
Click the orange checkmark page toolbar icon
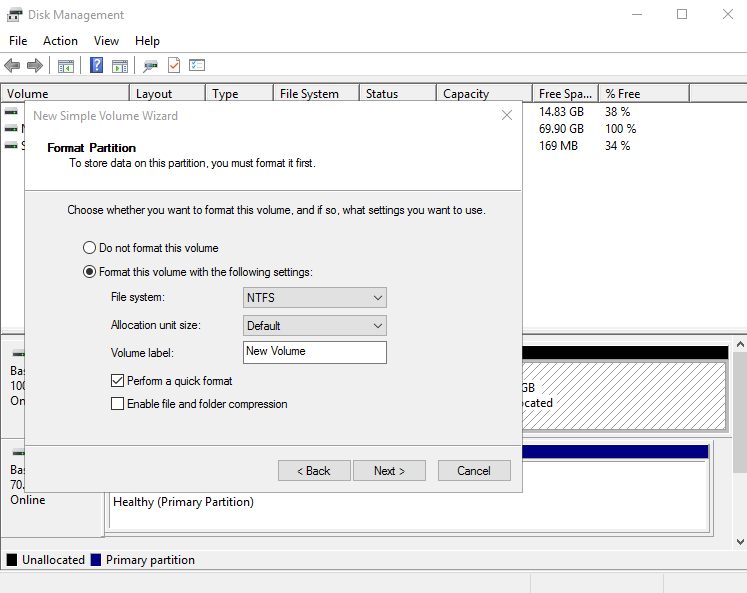pos(174,65)
